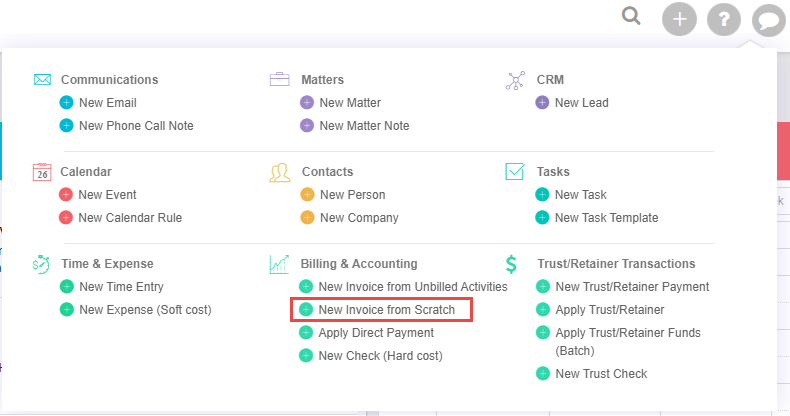Select New Matter Note
Image resolution: width=790 pixels, height=416 pixels.
pyautogui.click(x=364, y=125)
